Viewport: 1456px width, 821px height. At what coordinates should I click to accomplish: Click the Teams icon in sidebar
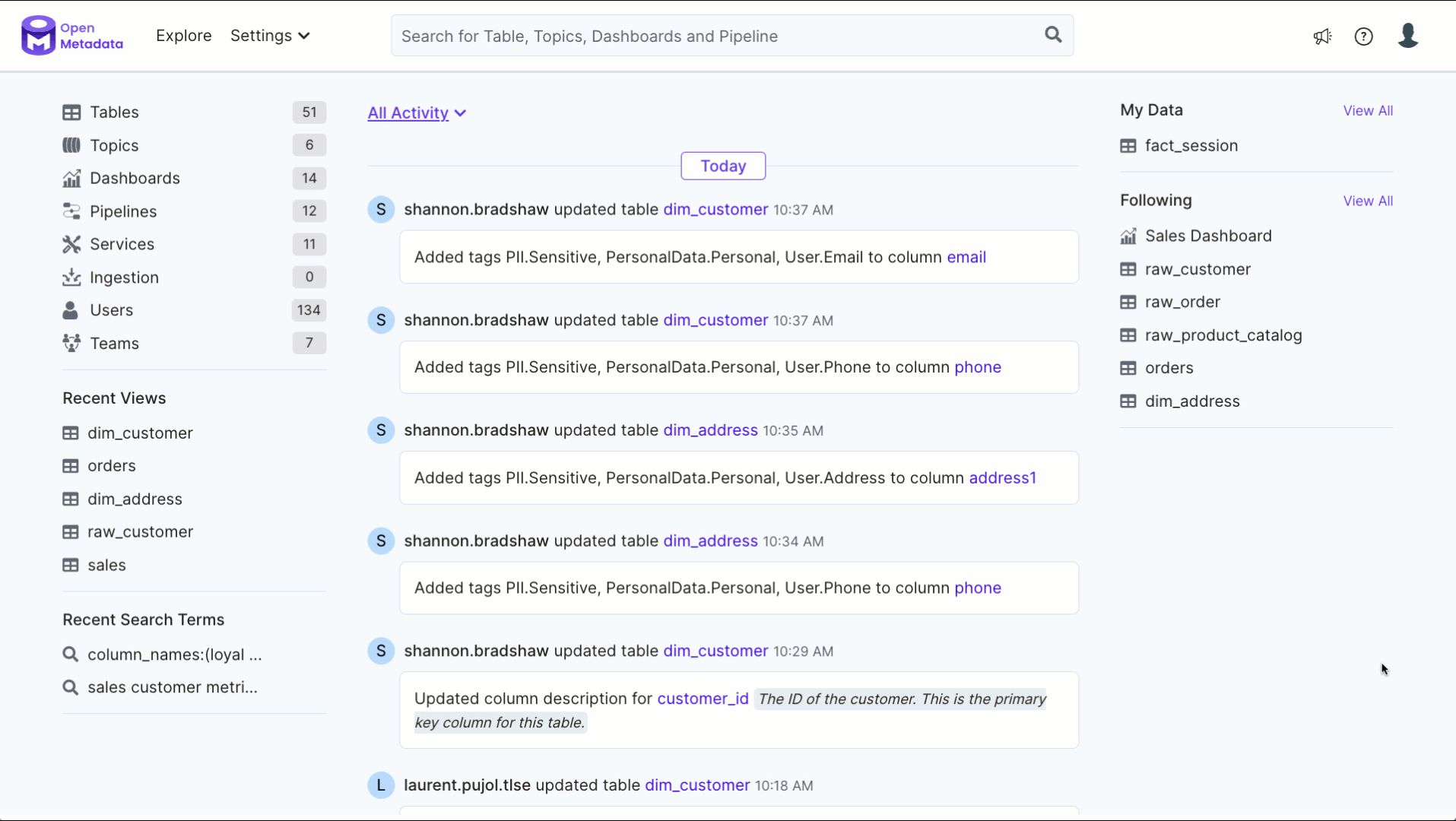click(71, 344)
